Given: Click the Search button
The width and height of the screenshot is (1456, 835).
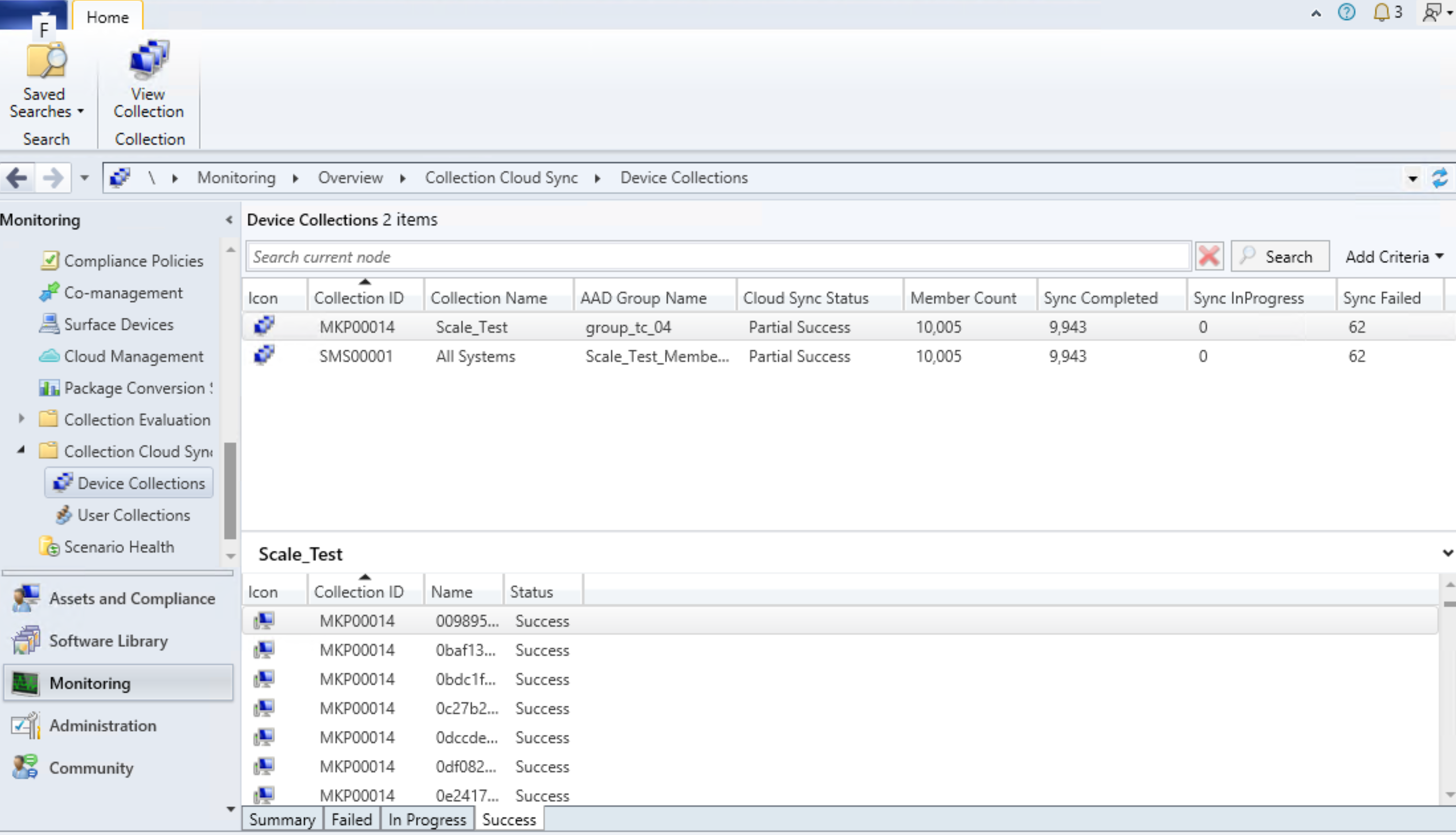Looking at the screenshot, I should point(1279,256).
